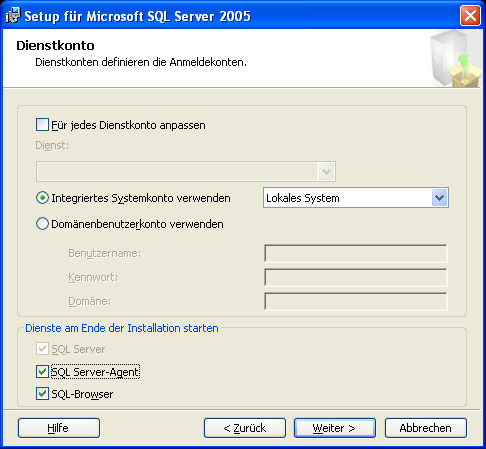Cancel setup with Abbrechen button
The width and height of the screenshot is (486, 449).
426,428
